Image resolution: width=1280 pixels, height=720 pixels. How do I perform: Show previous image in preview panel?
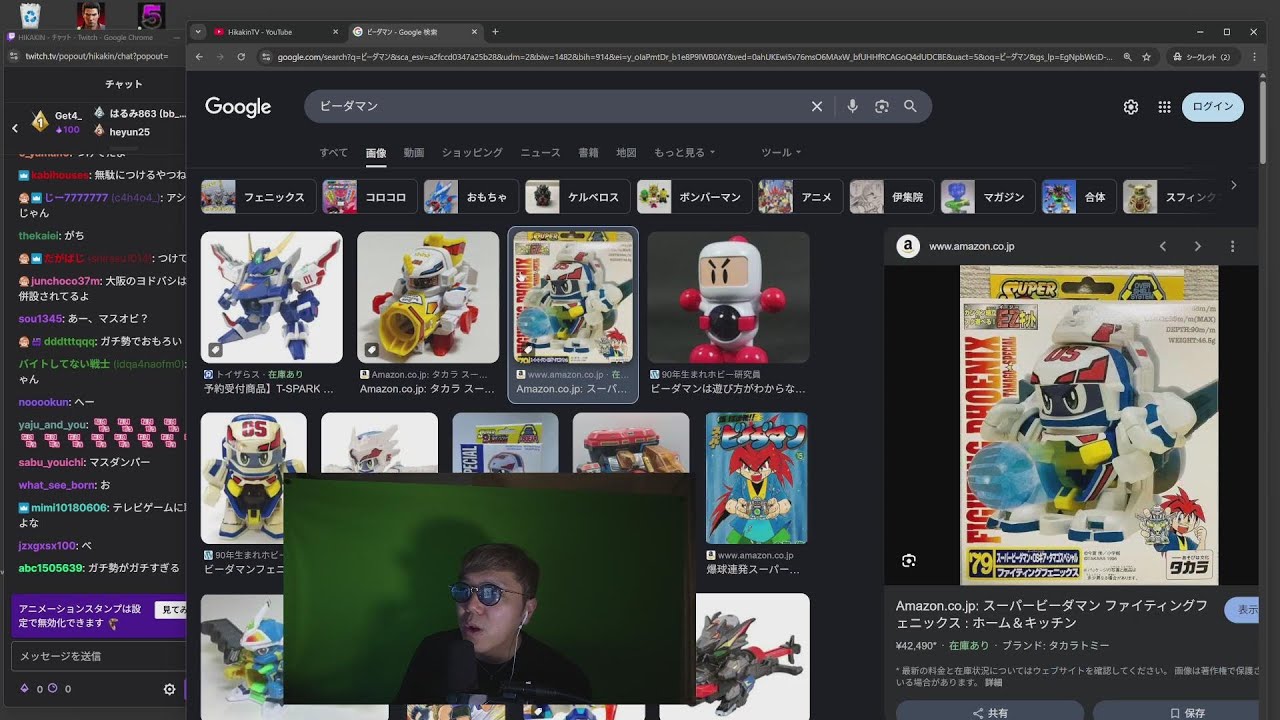click(x=1163, y=246)
